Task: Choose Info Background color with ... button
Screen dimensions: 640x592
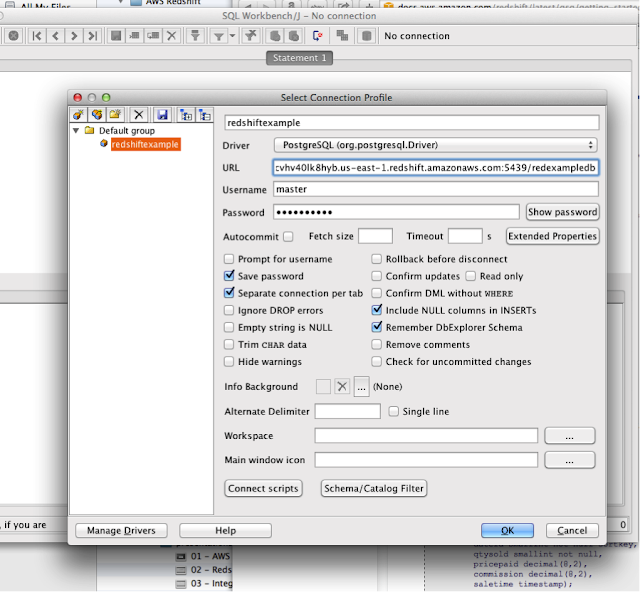Action: (x=361, y=387)
